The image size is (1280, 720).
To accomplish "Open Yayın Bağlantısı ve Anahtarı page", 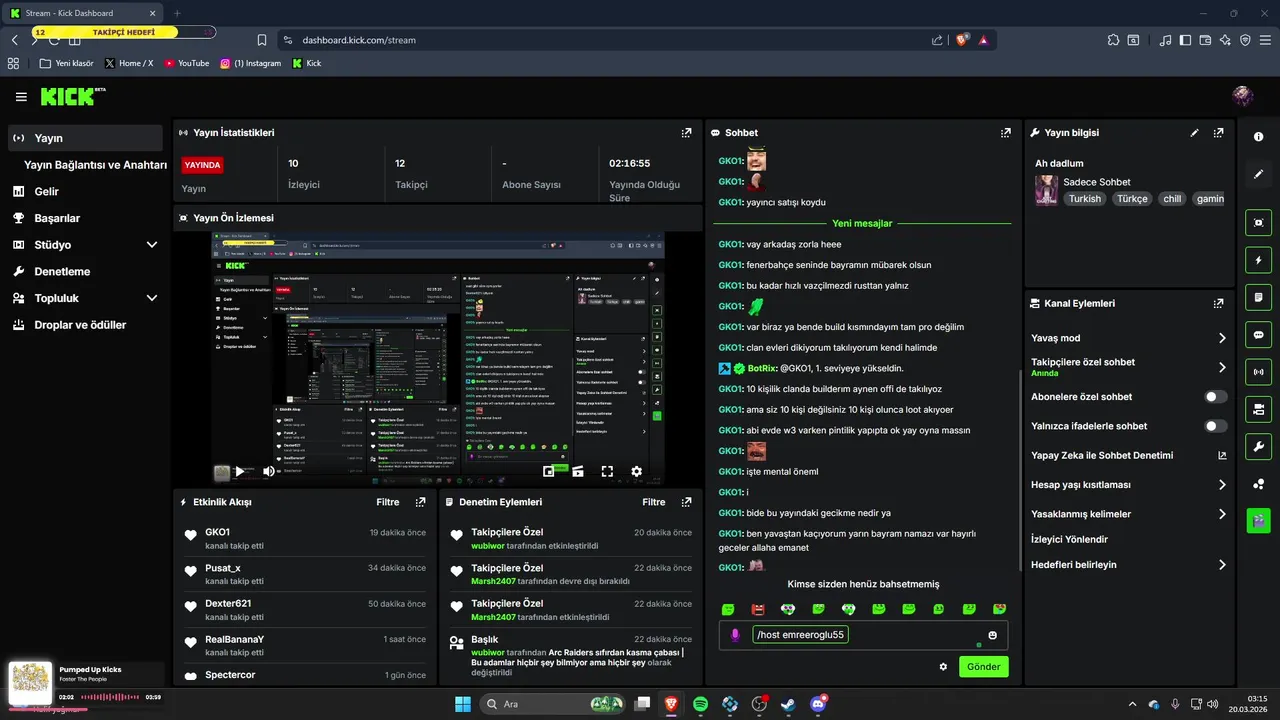I will click(95, 165).
